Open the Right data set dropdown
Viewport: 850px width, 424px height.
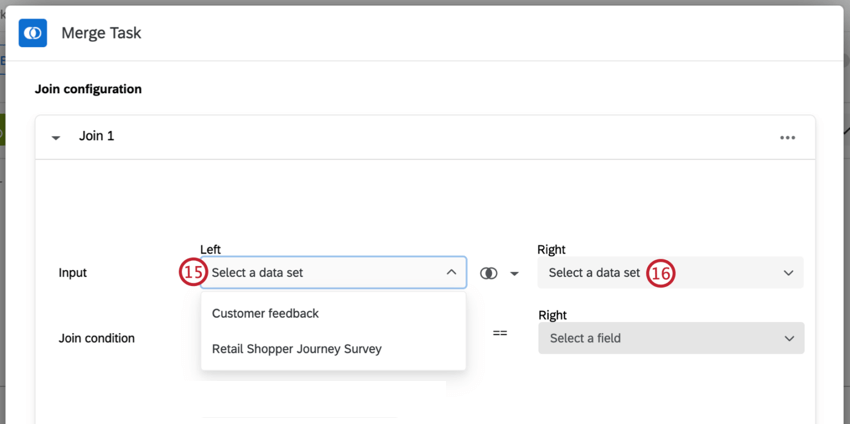click(669, 272)
